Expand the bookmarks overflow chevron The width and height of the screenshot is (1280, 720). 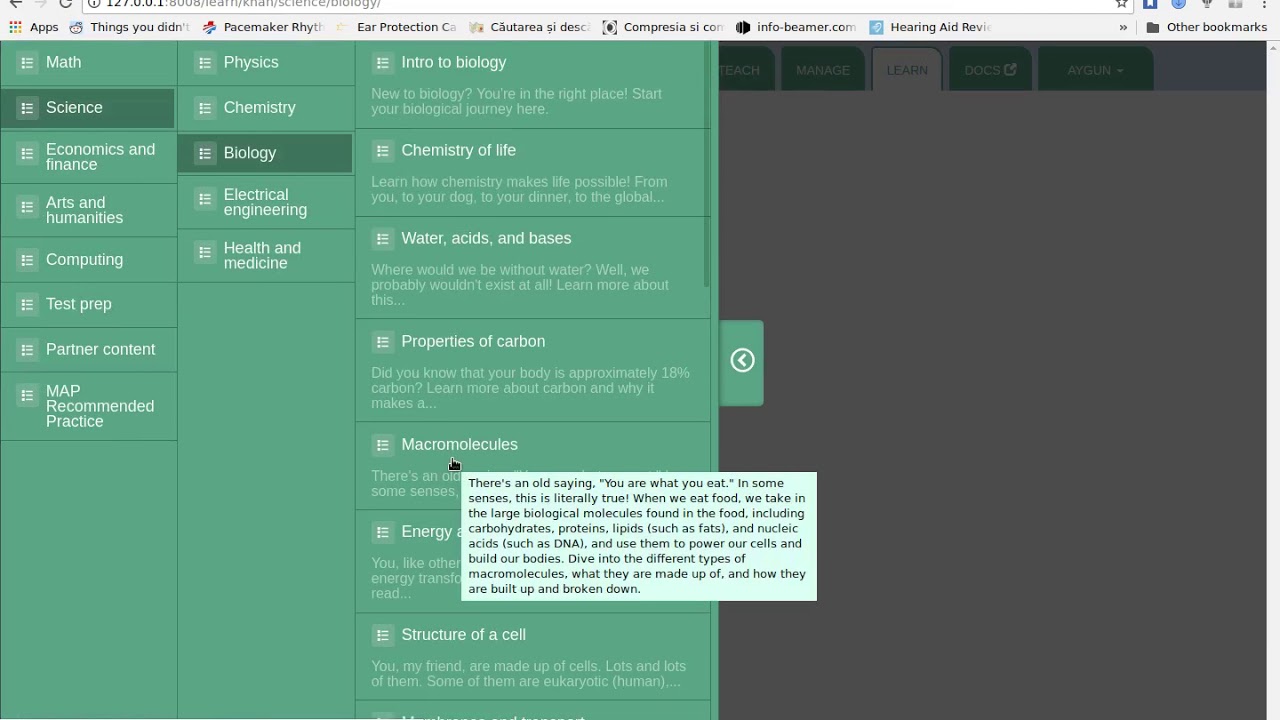1123,27
